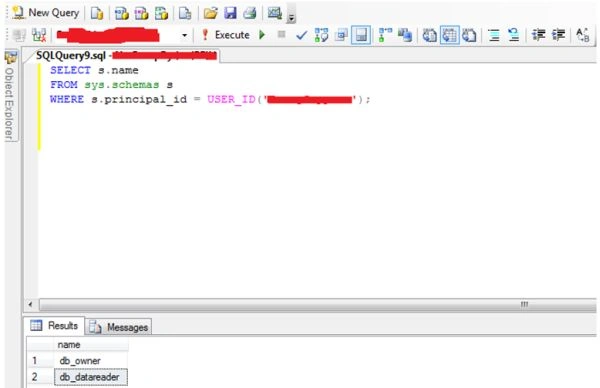The image size is (600, 388).
Task: Specify values for template parameters
Action: click(x=583, y=36)
